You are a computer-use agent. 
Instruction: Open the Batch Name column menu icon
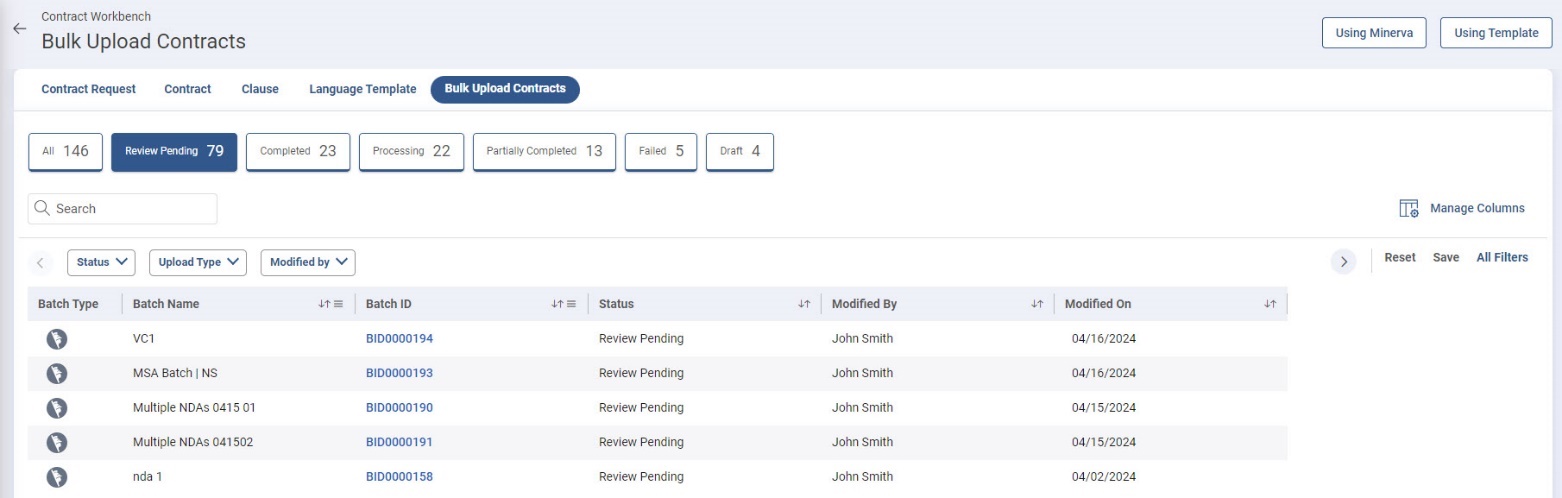338,304
